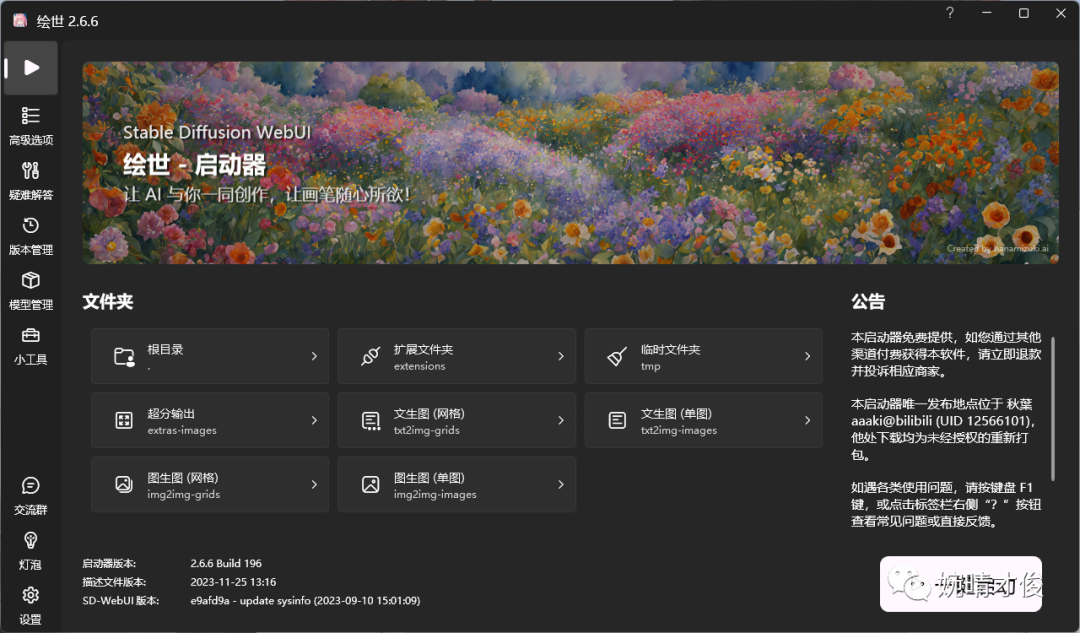Open the 文生图 (网格) folder card
The image size is (1080, 633).
(457, 420)
